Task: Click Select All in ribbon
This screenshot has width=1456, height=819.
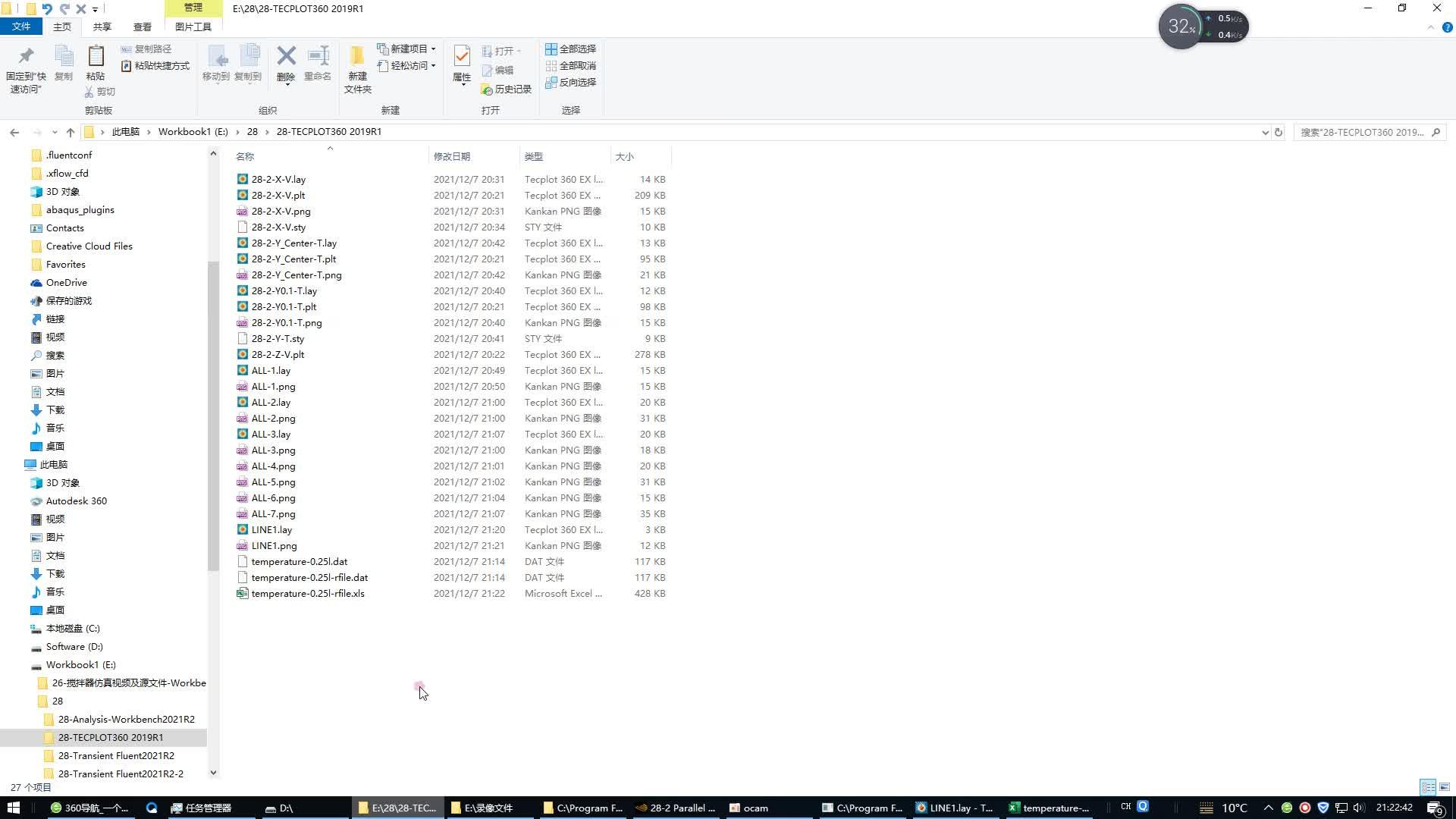Action: (x=570, y=49)
